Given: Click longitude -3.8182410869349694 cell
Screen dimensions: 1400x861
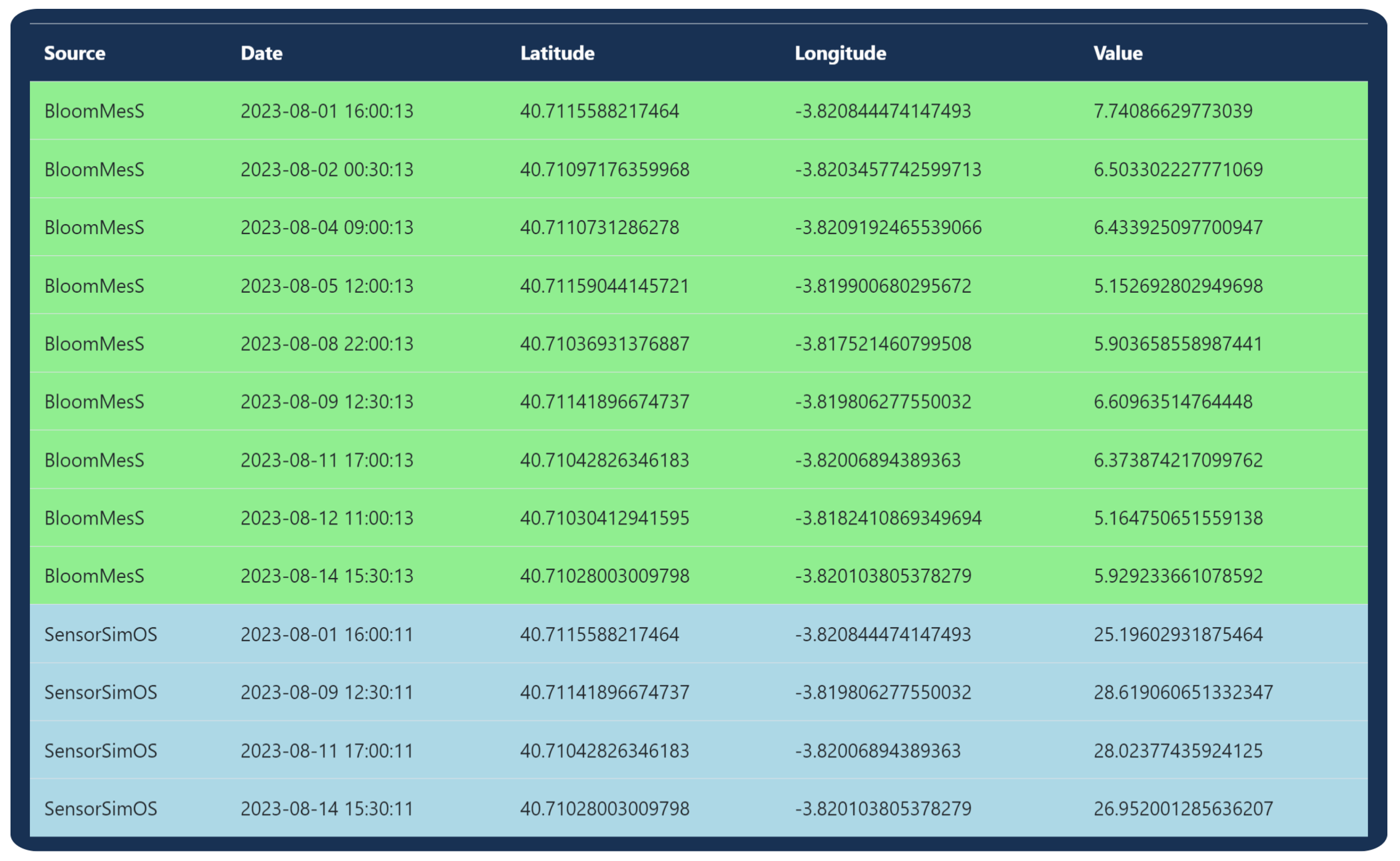Looking at the screenshot, I should pos(888,518).
